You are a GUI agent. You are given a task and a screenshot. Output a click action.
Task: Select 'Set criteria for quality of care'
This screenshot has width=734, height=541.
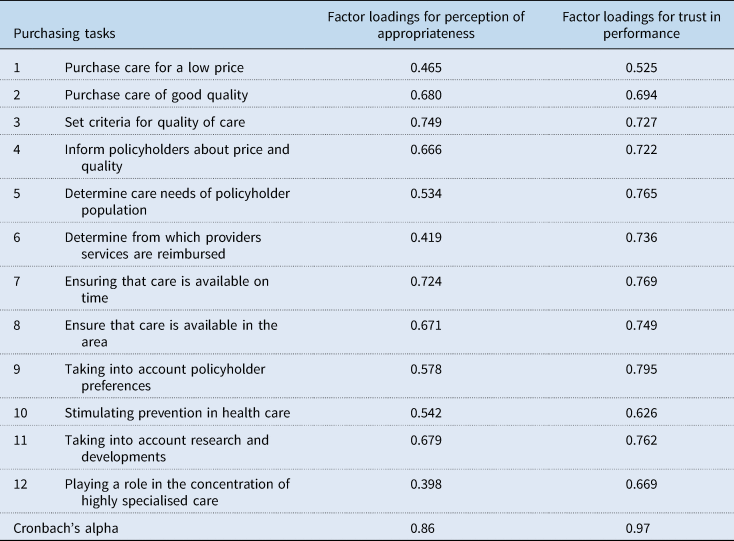point(157,122)
